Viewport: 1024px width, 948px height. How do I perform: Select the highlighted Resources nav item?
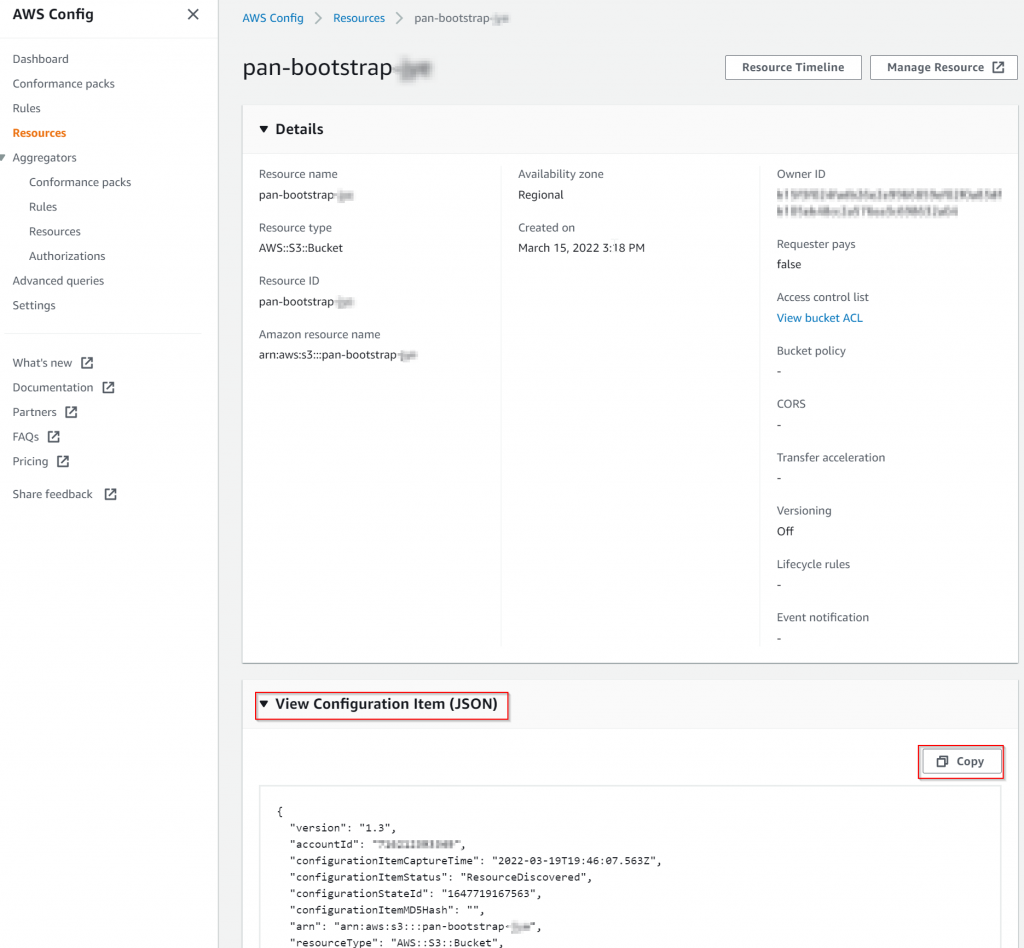tap(39, 133)
